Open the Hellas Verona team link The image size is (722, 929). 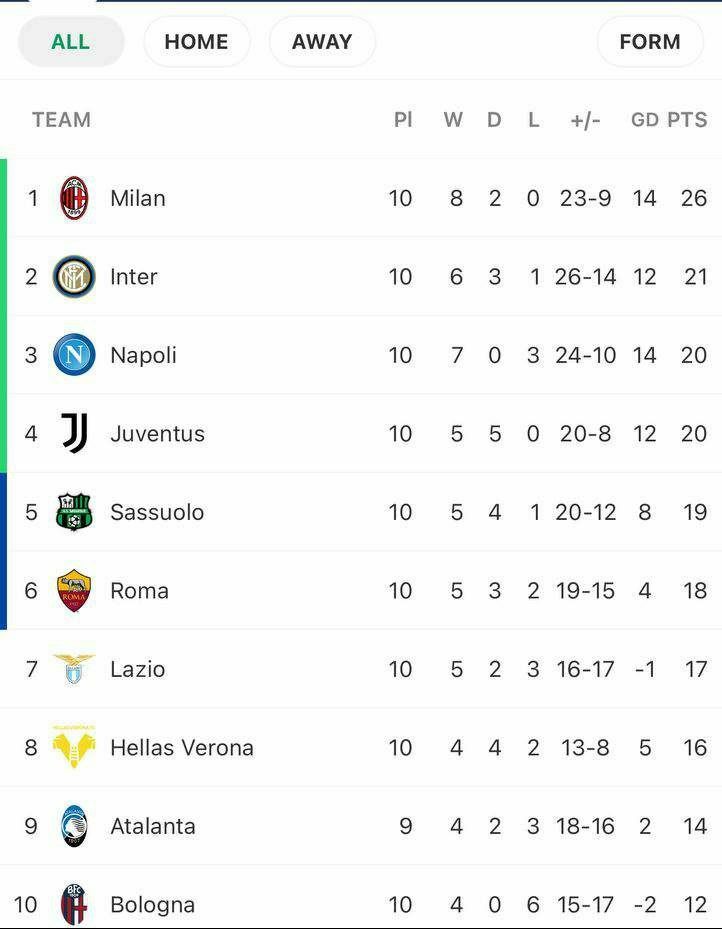[x=182, y=747]
